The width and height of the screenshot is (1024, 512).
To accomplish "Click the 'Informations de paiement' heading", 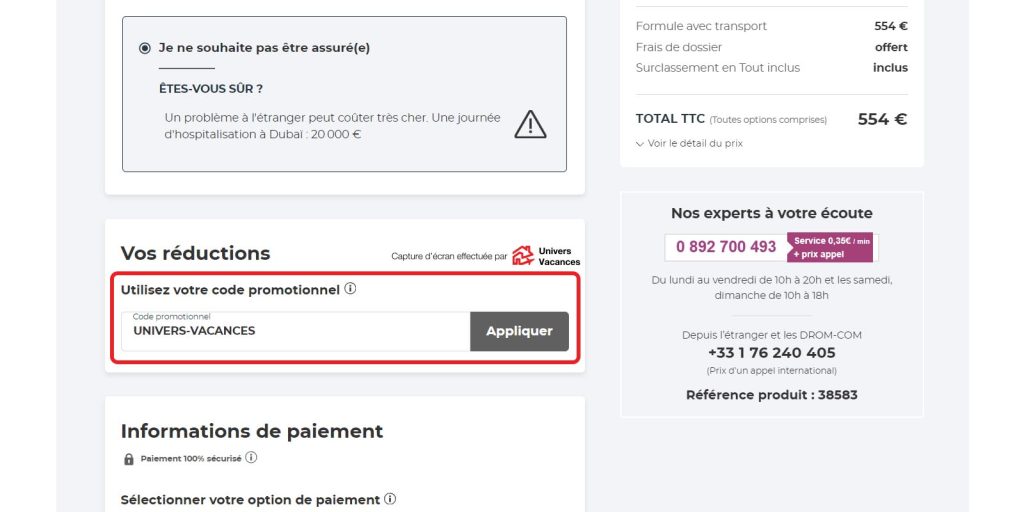I will tap(252, 431).
